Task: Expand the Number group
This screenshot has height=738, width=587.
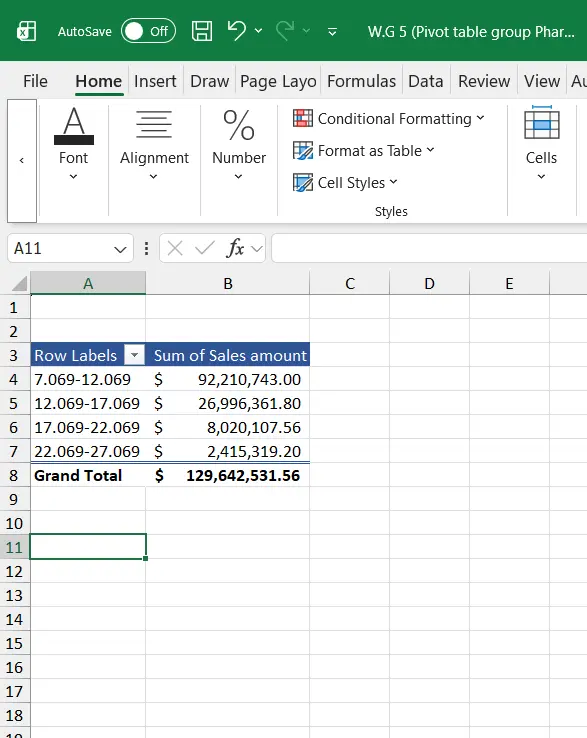Action: coord(239,144)
